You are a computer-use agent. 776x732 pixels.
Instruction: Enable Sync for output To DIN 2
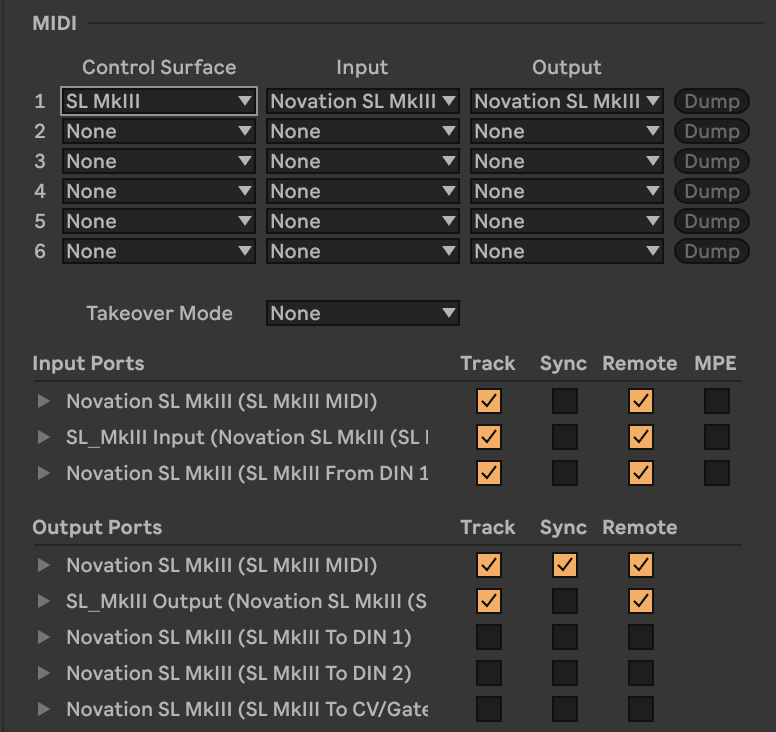[x=565, y=673]
